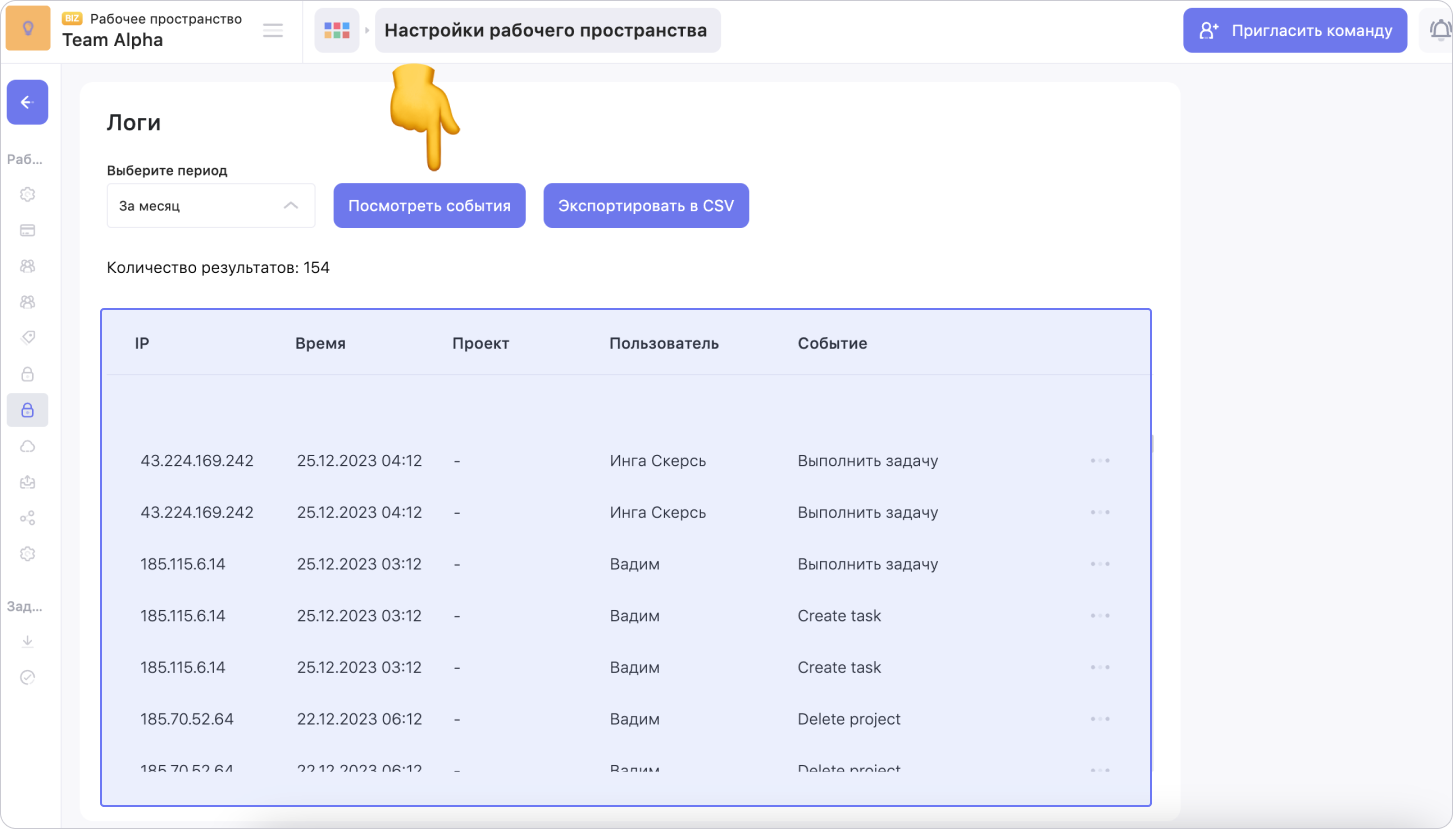Click Вадим in the Выполнить задачу row

635,564
